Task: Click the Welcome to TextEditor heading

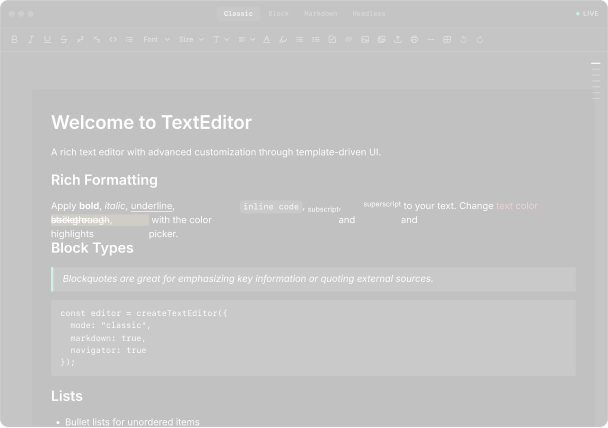Action: [x=151, y=123]
